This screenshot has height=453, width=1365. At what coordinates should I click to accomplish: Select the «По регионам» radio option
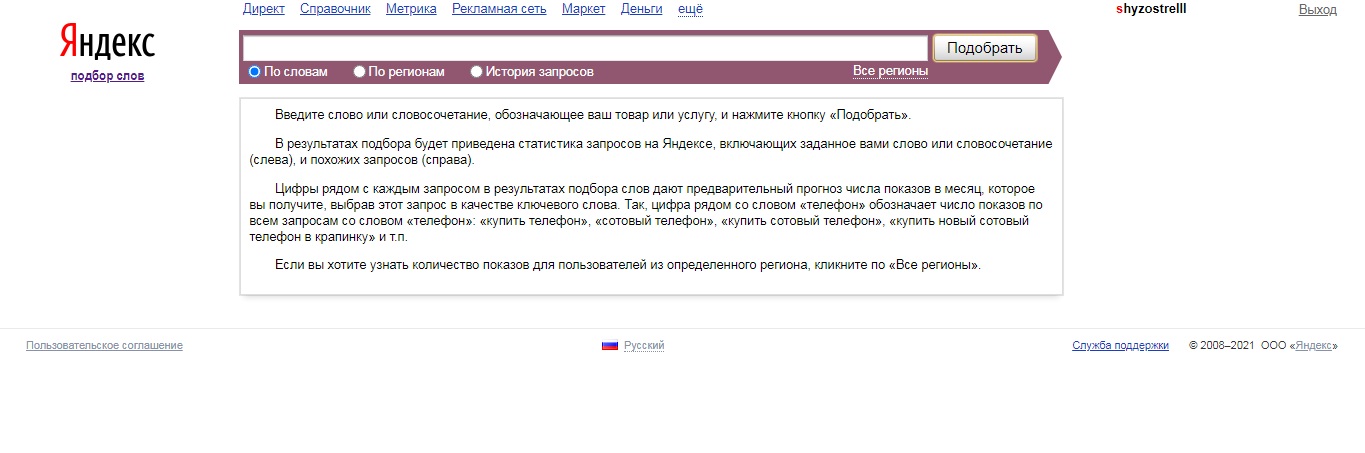tap(360, 72)
